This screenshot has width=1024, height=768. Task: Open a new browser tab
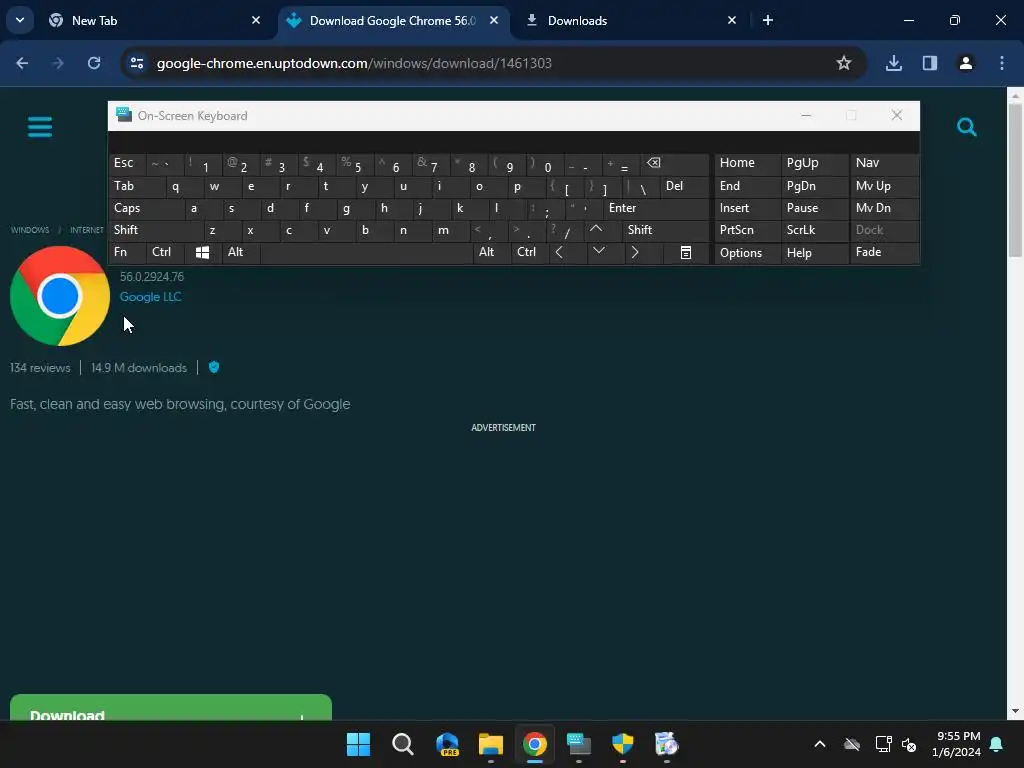pos(768,20)
